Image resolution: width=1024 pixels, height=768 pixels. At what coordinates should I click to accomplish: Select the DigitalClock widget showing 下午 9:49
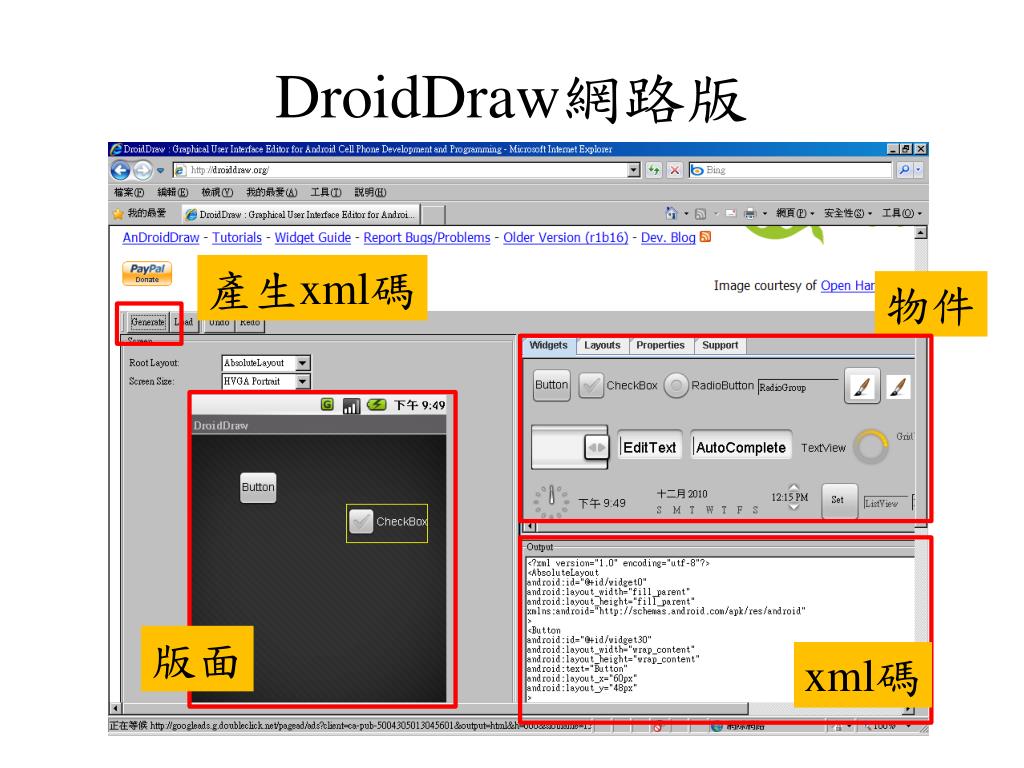(x=601, y=503)
